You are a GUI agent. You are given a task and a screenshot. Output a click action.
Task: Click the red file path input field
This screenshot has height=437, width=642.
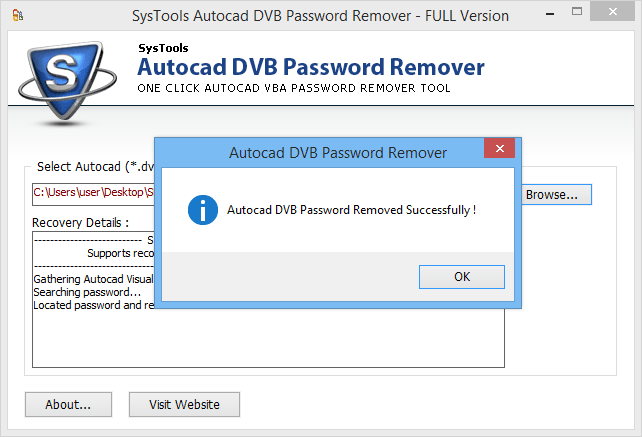[x=93, y=191]
